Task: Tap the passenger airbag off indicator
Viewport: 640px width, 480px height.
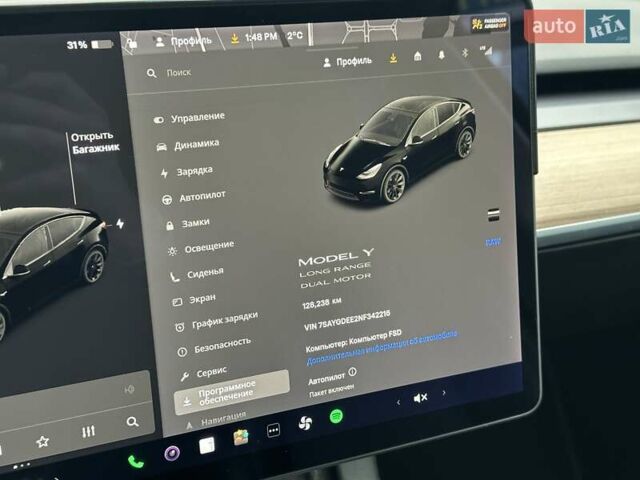Action: 489,24
